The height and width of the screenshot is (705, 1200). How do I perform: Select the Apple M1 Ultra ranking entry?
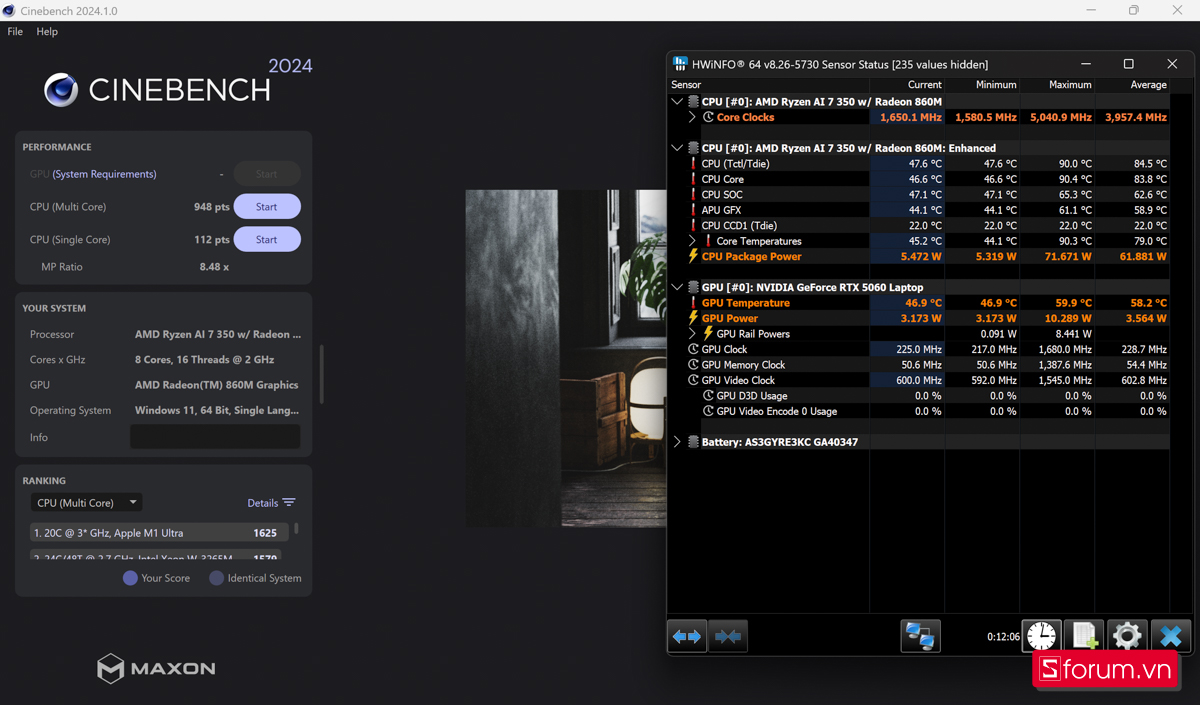pos(160,533)
